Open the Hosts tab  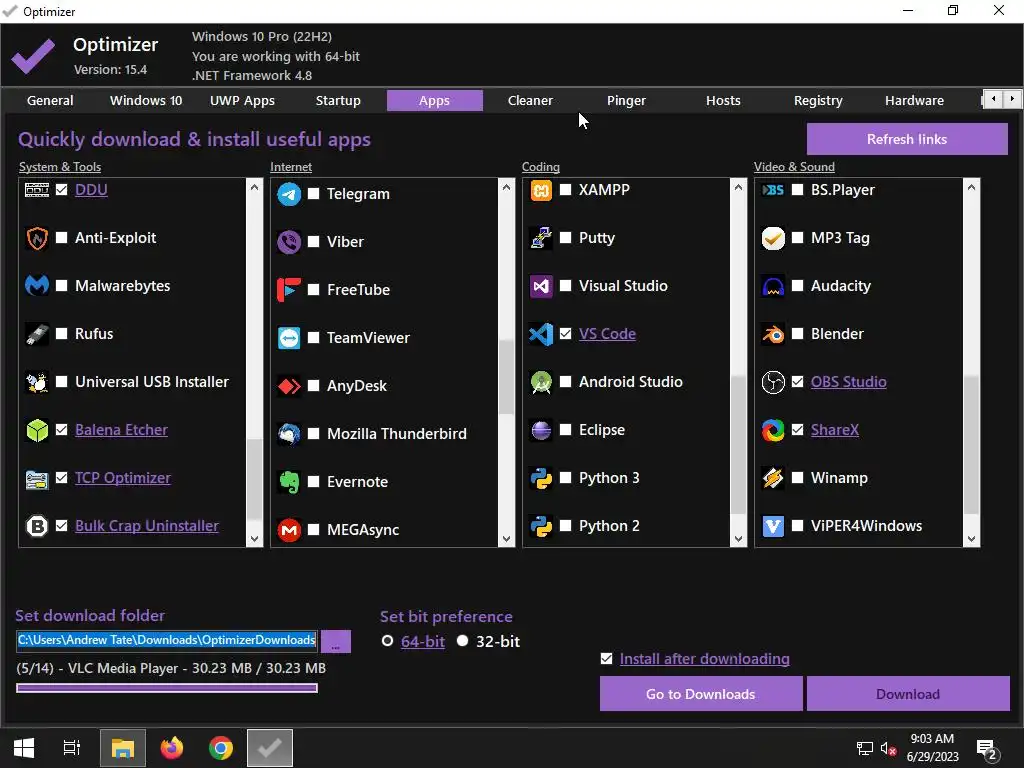tap(723, 101)
